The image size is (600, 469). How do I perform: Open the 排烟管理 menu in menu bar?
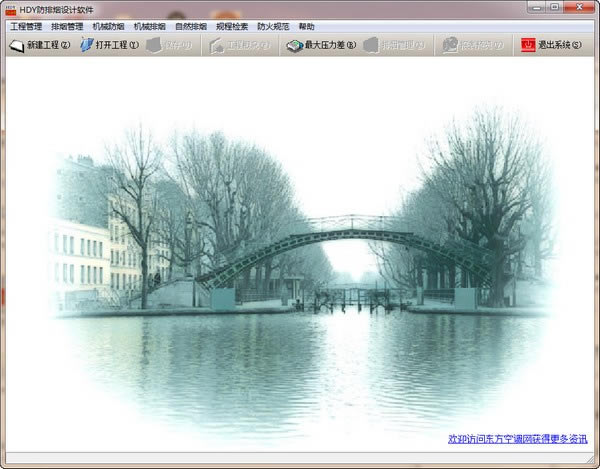(67, 26)
